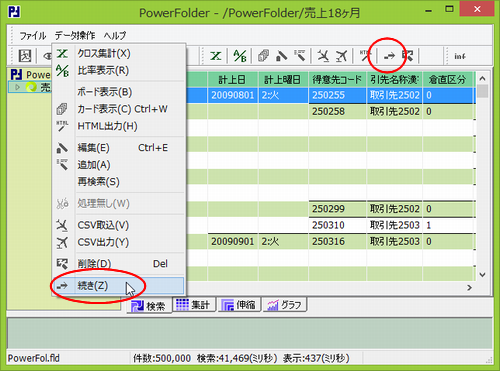Click the 計上日 column header
The image size is (500, 371).
[232, 80]
